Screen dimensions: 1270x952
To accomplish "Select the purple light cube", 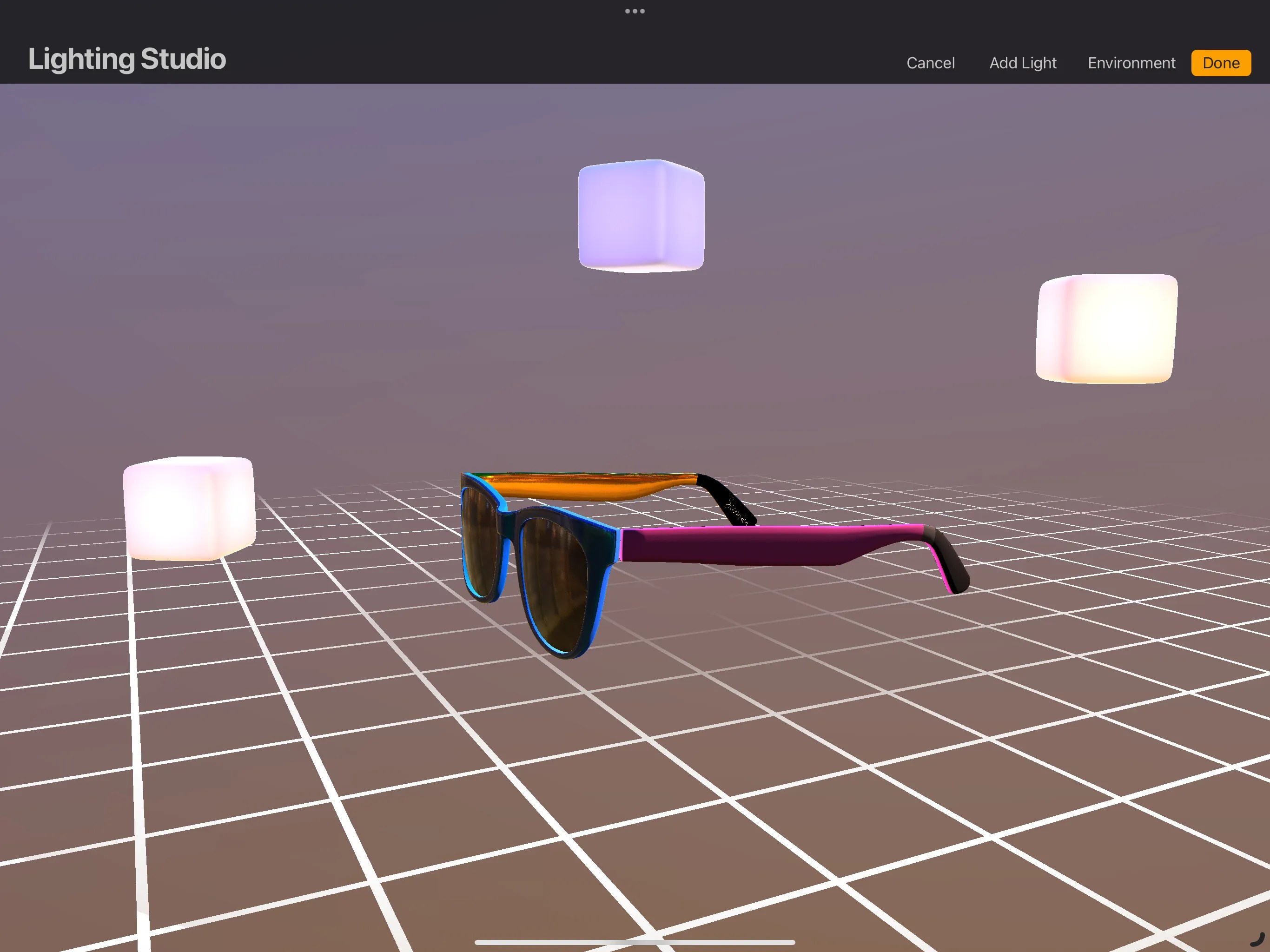I will pyautogui.click(x=641, y=216).
